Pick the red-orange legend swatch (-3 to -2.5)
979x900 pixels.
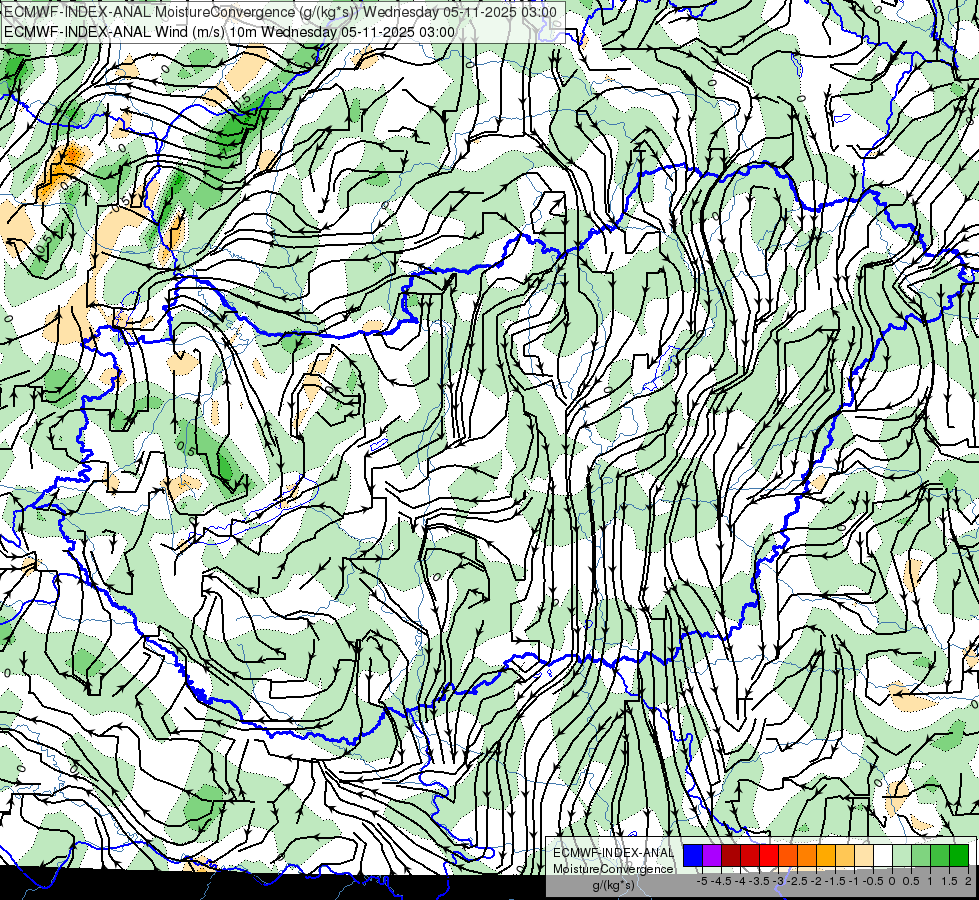point(788,855)
